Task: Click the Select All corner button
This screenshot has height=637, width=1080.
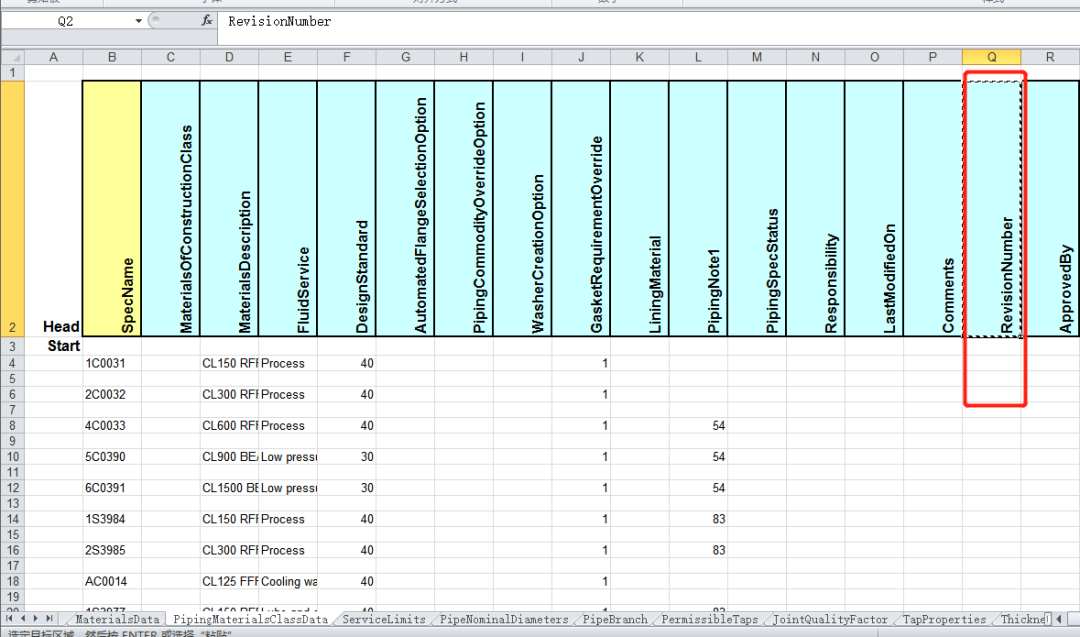Action: tap(13, 57)
